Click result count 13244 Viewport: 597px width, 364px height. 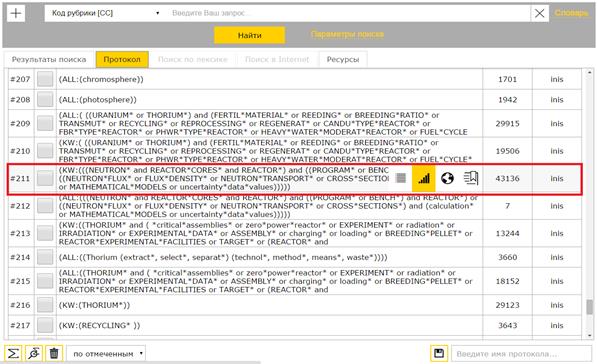tap(507, 233)
